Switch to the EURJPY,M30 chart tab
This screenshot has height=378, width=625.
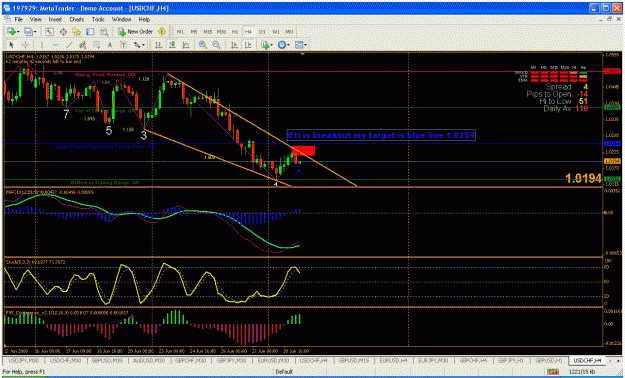coord(433,361)
